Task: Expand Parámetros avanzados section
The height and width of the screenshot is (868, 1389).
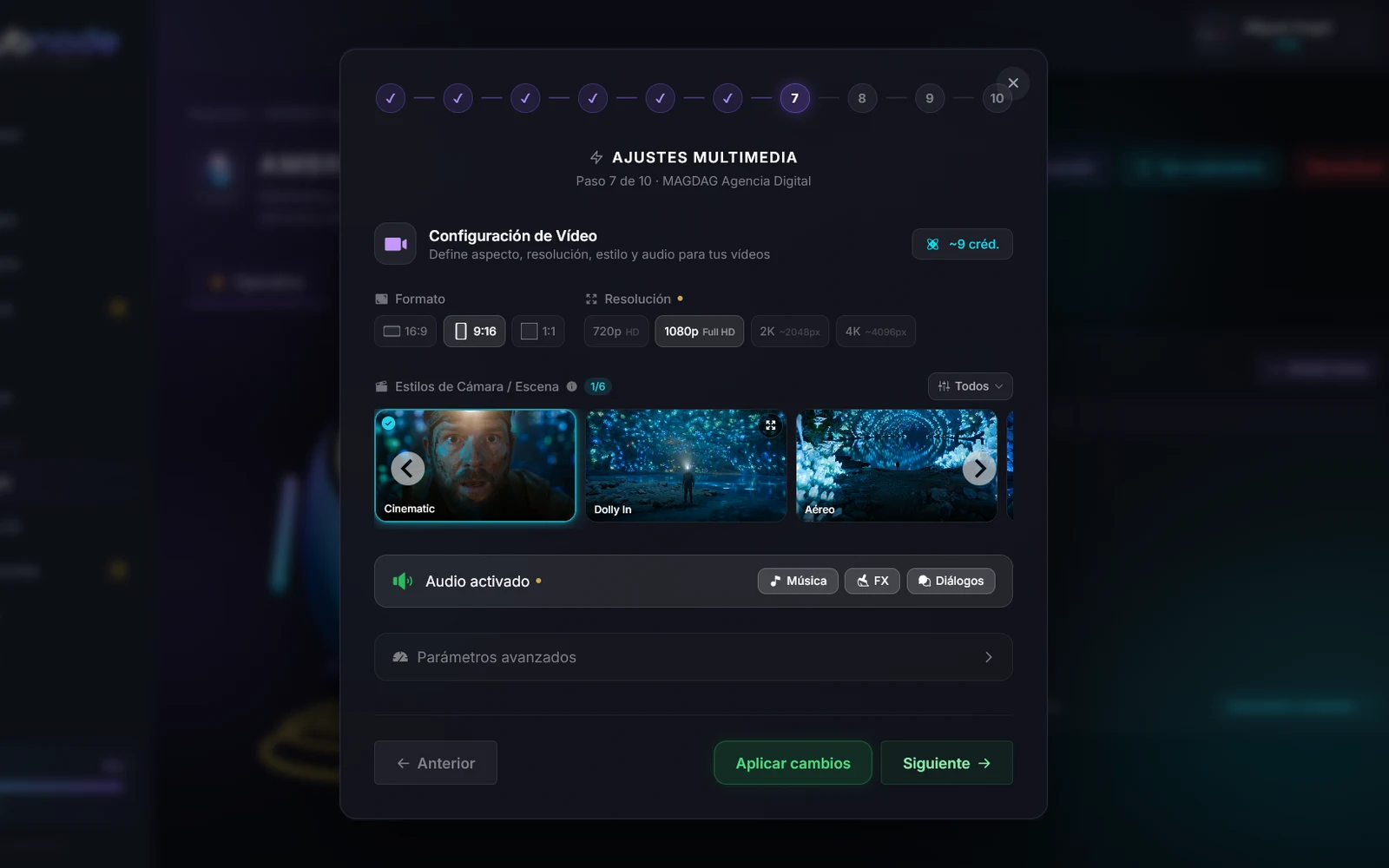Action: coord(694,657)
